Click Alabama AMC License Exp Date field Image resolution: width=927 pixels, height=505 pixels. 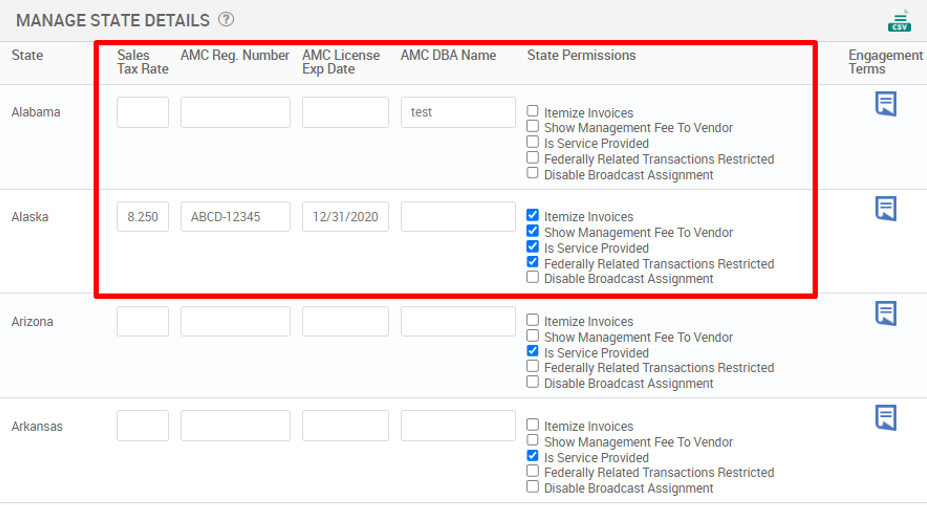point(345,112)
